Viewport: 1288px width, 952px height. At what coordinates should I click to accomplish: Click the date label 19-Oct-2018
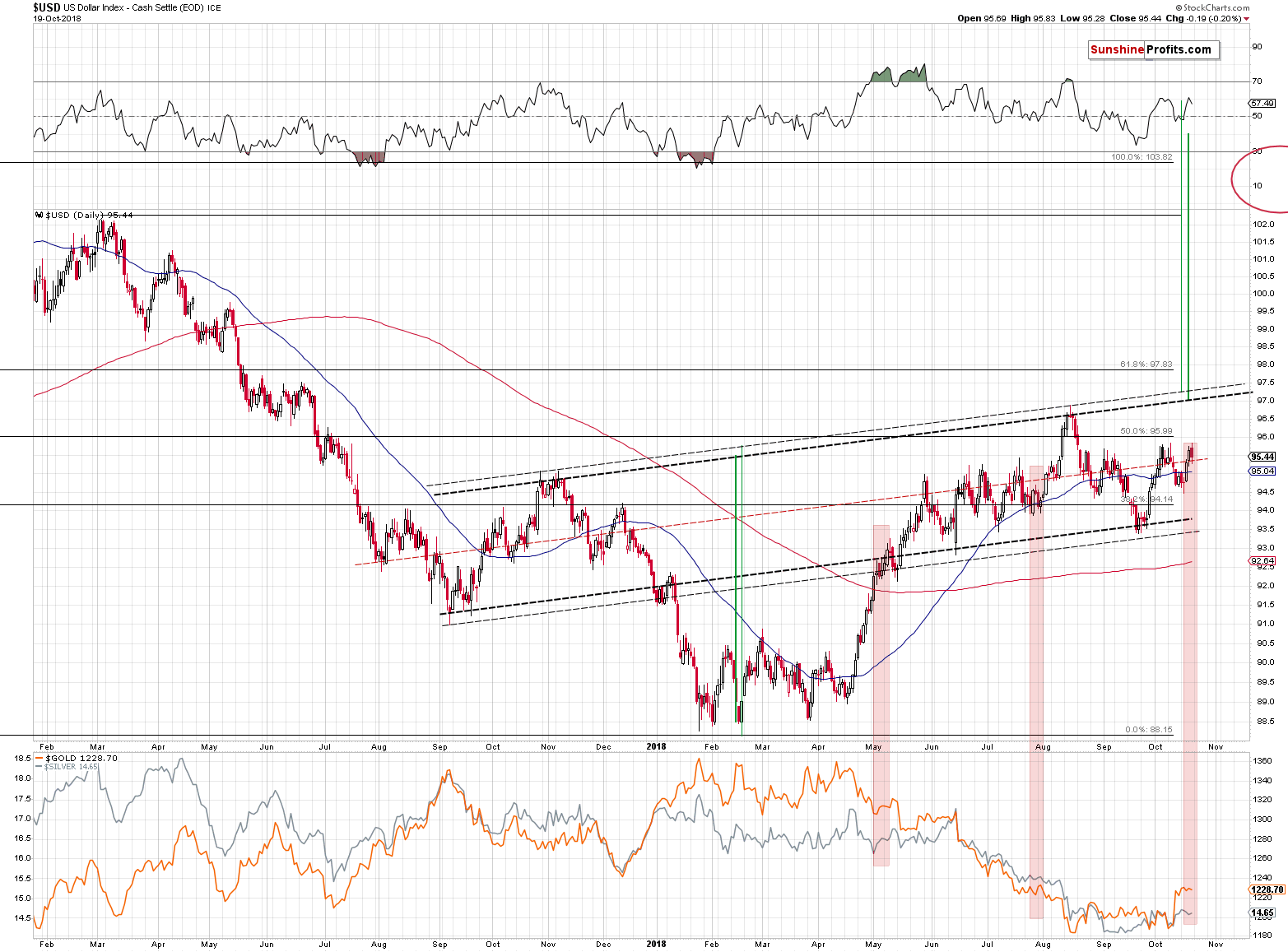[x=57, y=18]
